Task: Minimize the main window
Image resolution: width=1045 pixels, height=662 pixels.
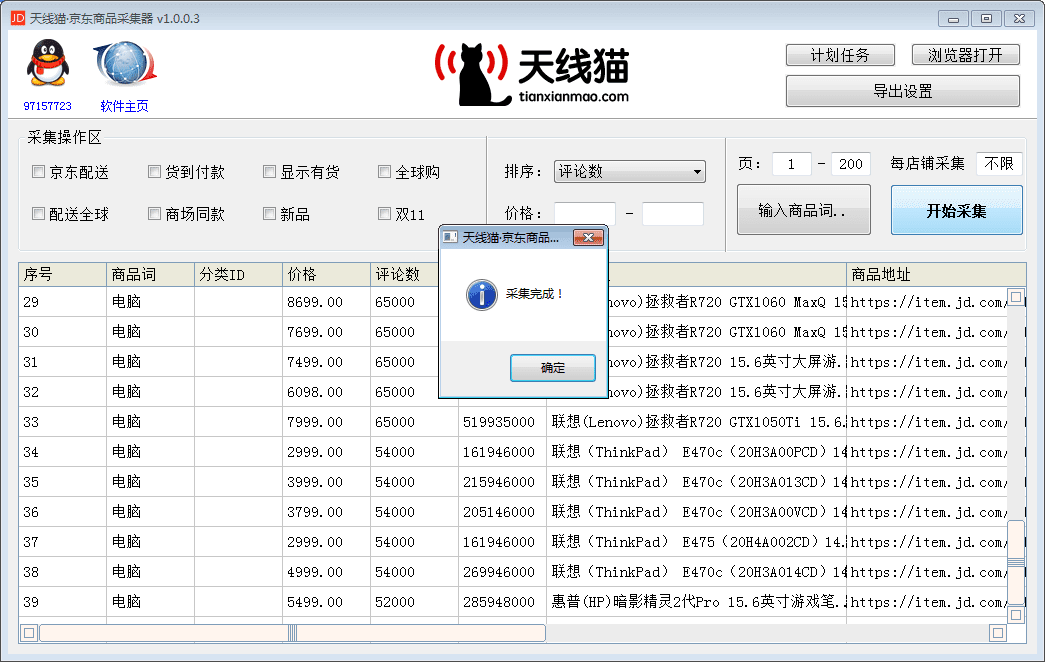Action: pyautogui.click(x=953, y=19)
